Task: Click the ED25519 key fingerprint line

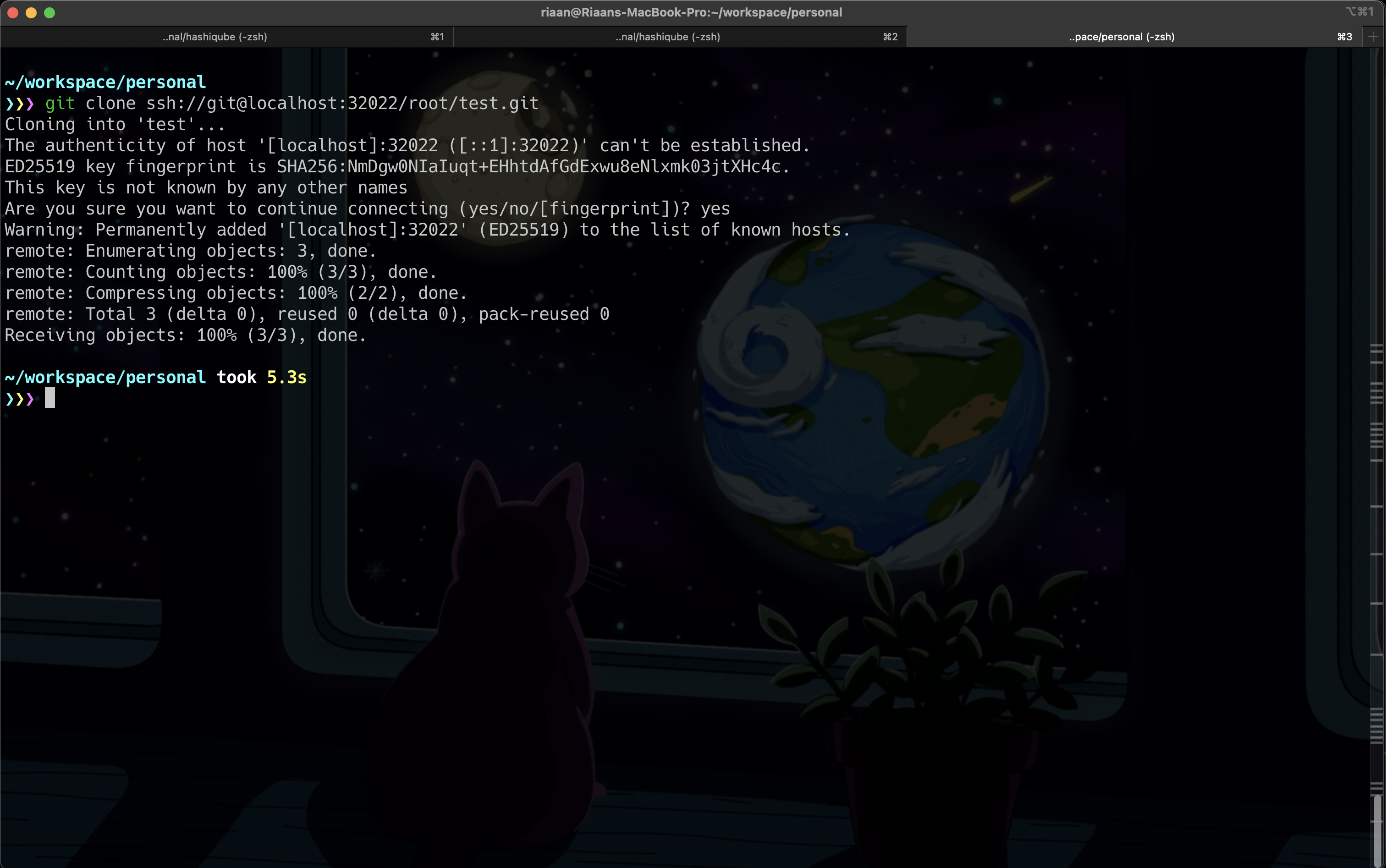Action: (x=397, y=166)
